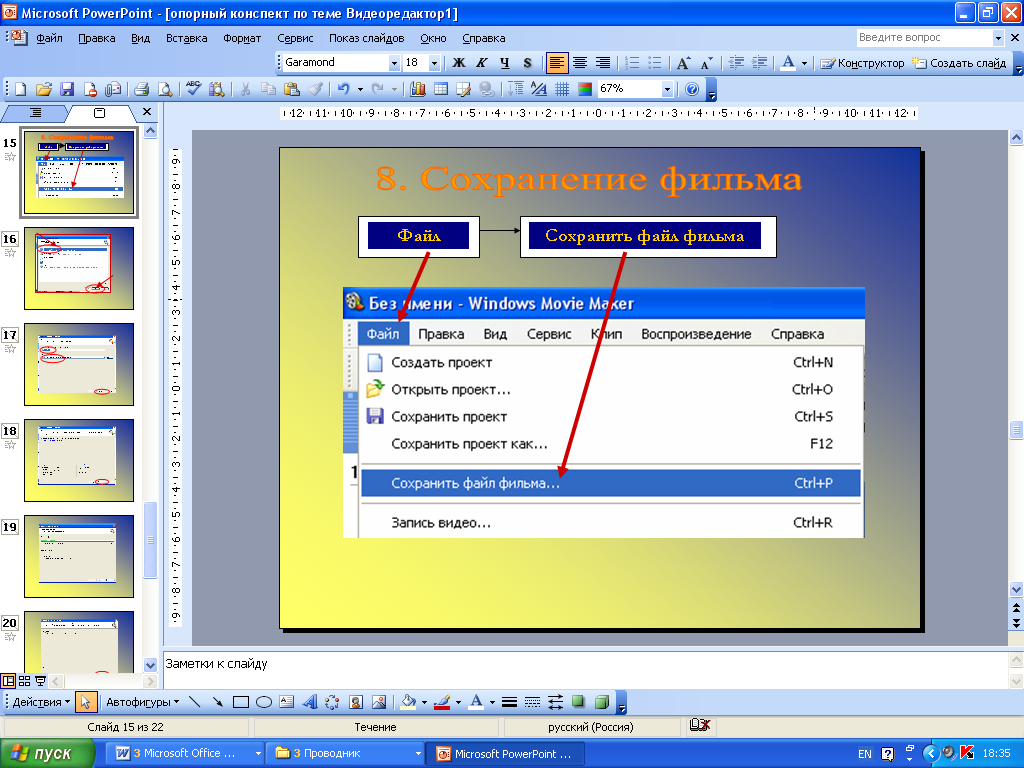
Task: Save presentation with floppy disk icon
Action: click(67, 89)
